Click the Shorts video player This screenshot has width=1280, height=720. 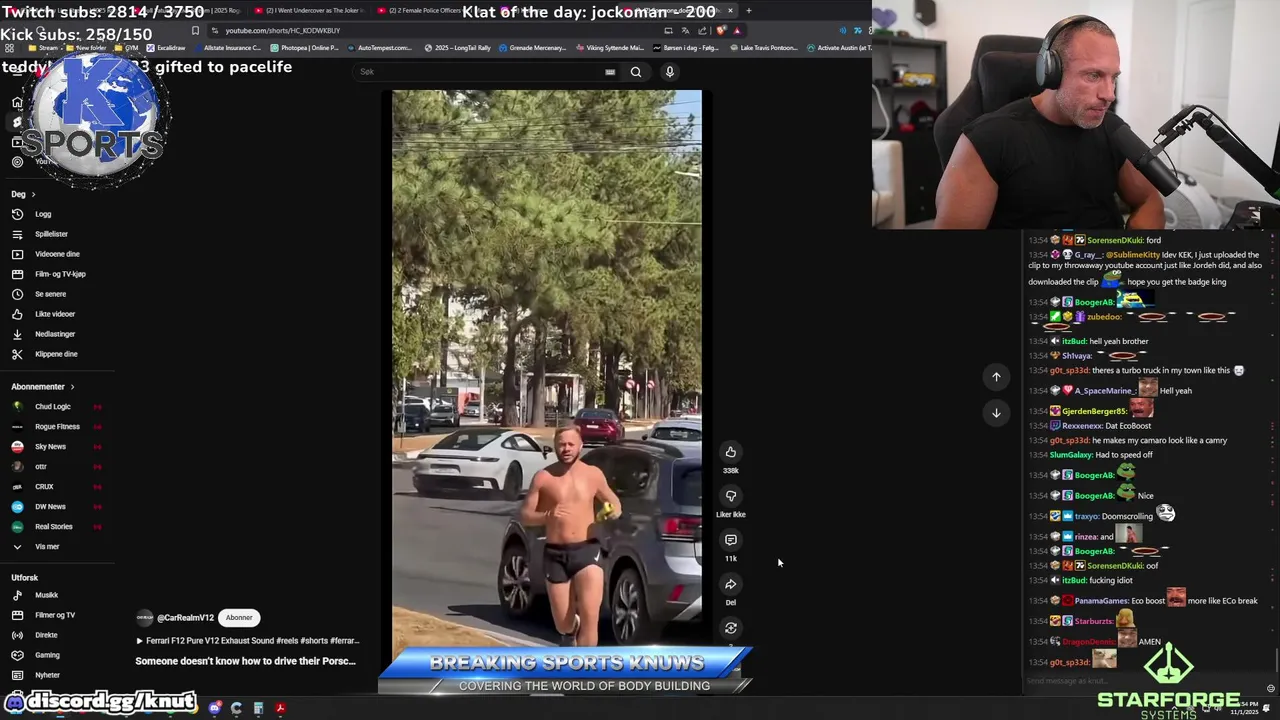(x=547, y=368)
